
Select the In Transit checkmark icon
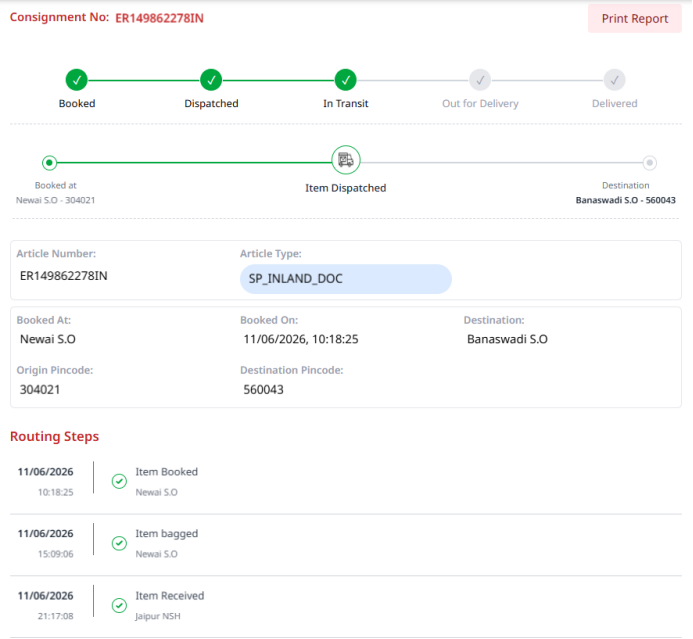coord(346,80)
